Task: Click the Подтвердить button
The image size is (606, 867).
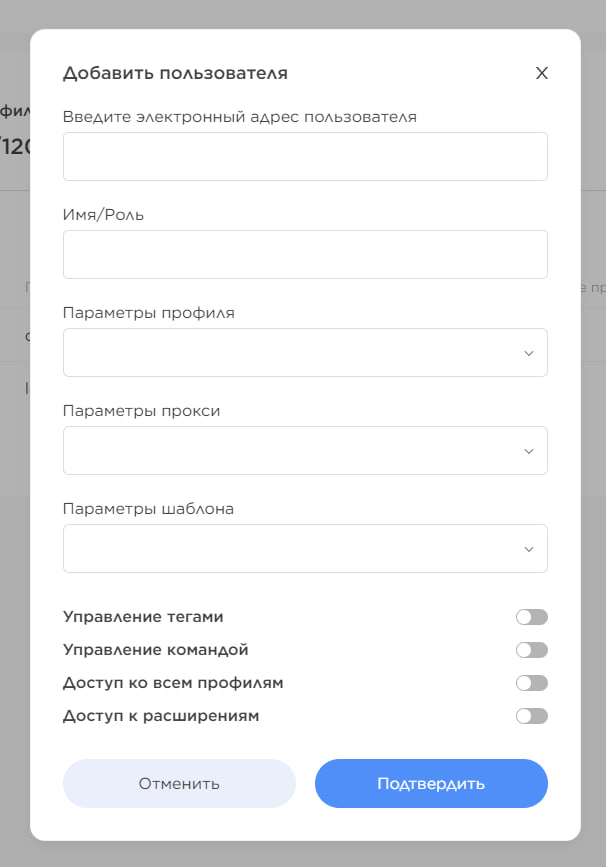Action: [x=431, y=783]
